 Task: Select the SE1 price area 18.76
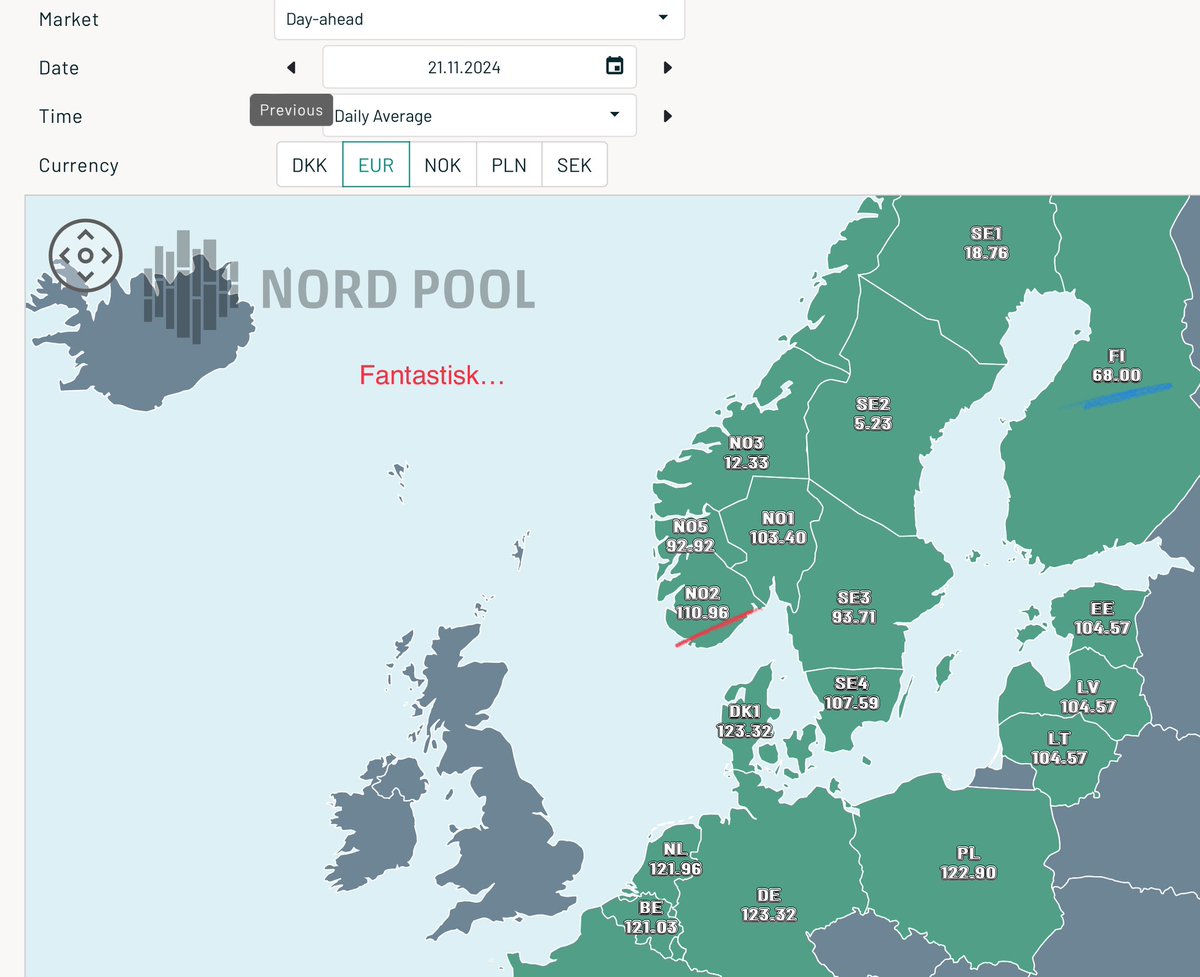pos(986,243)
